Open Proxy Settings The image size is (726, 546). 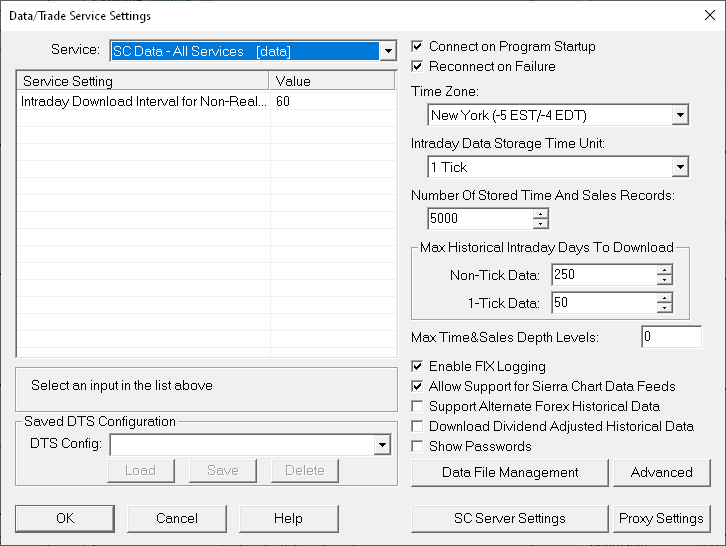[x=662, y=518]
